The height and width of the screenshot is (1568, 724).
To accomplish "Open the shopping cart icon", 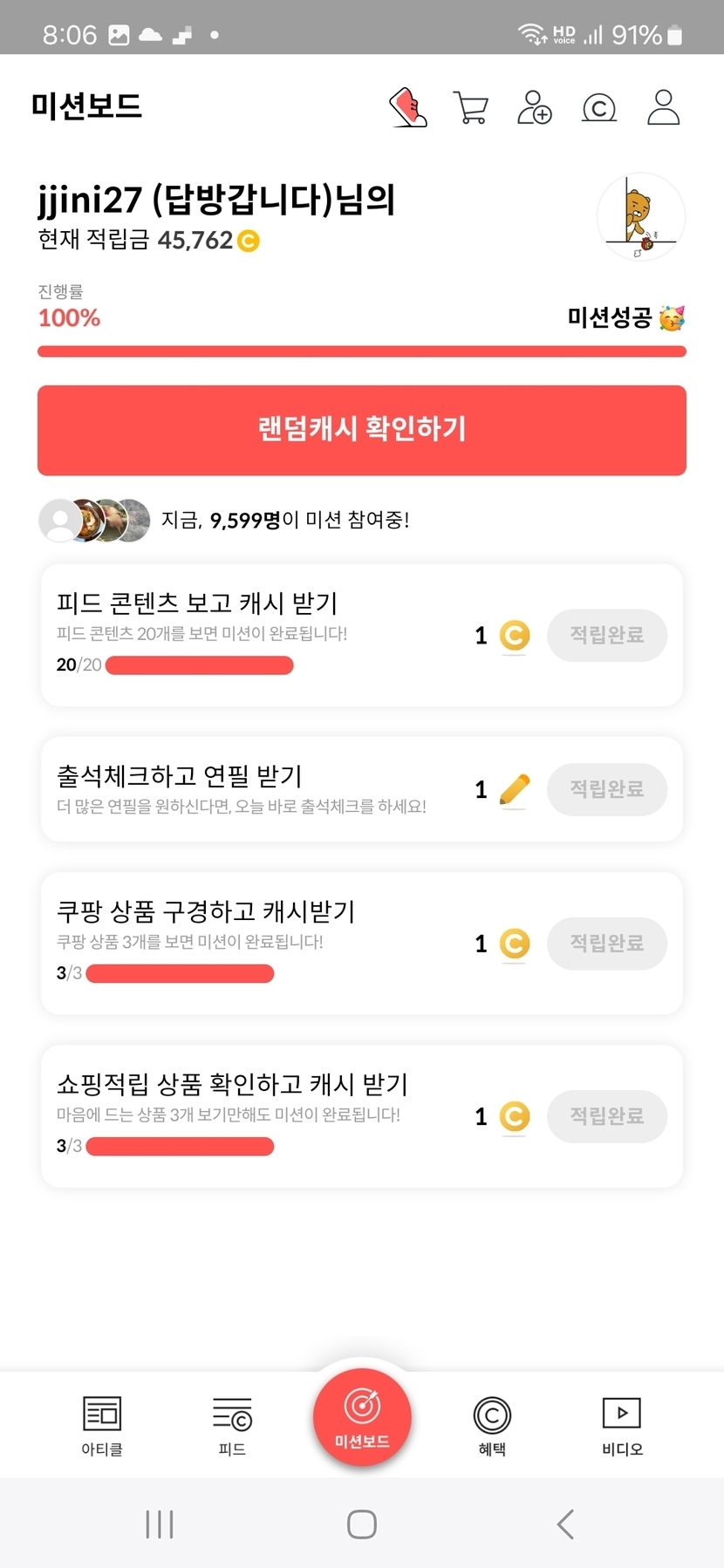I will coord(471,108).
